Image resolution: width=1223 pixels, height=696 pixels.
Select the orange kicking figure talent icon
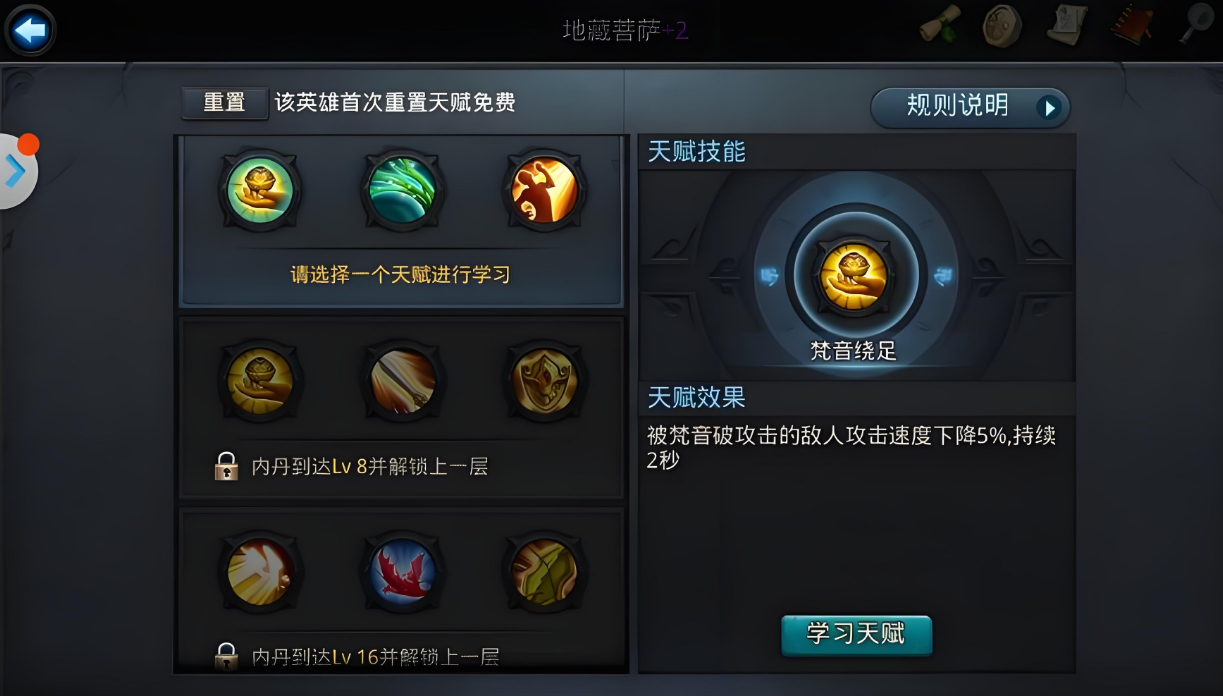click(x=545, y=189)
